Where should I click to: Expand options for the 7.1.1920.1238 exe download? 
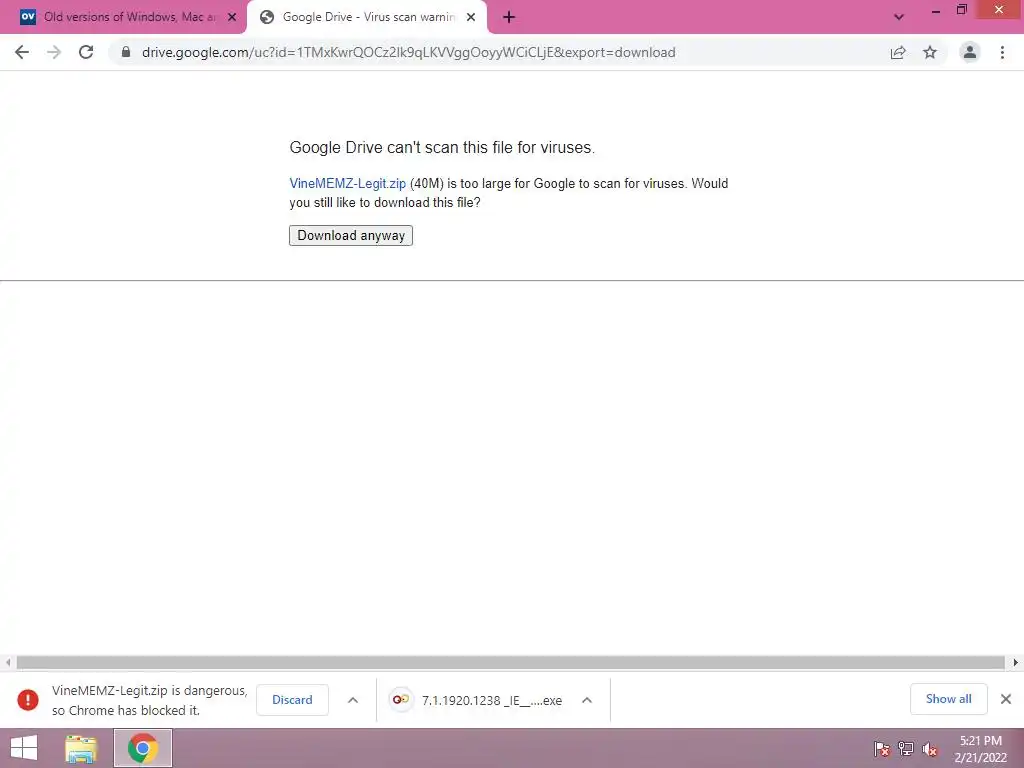pos(587,700)
